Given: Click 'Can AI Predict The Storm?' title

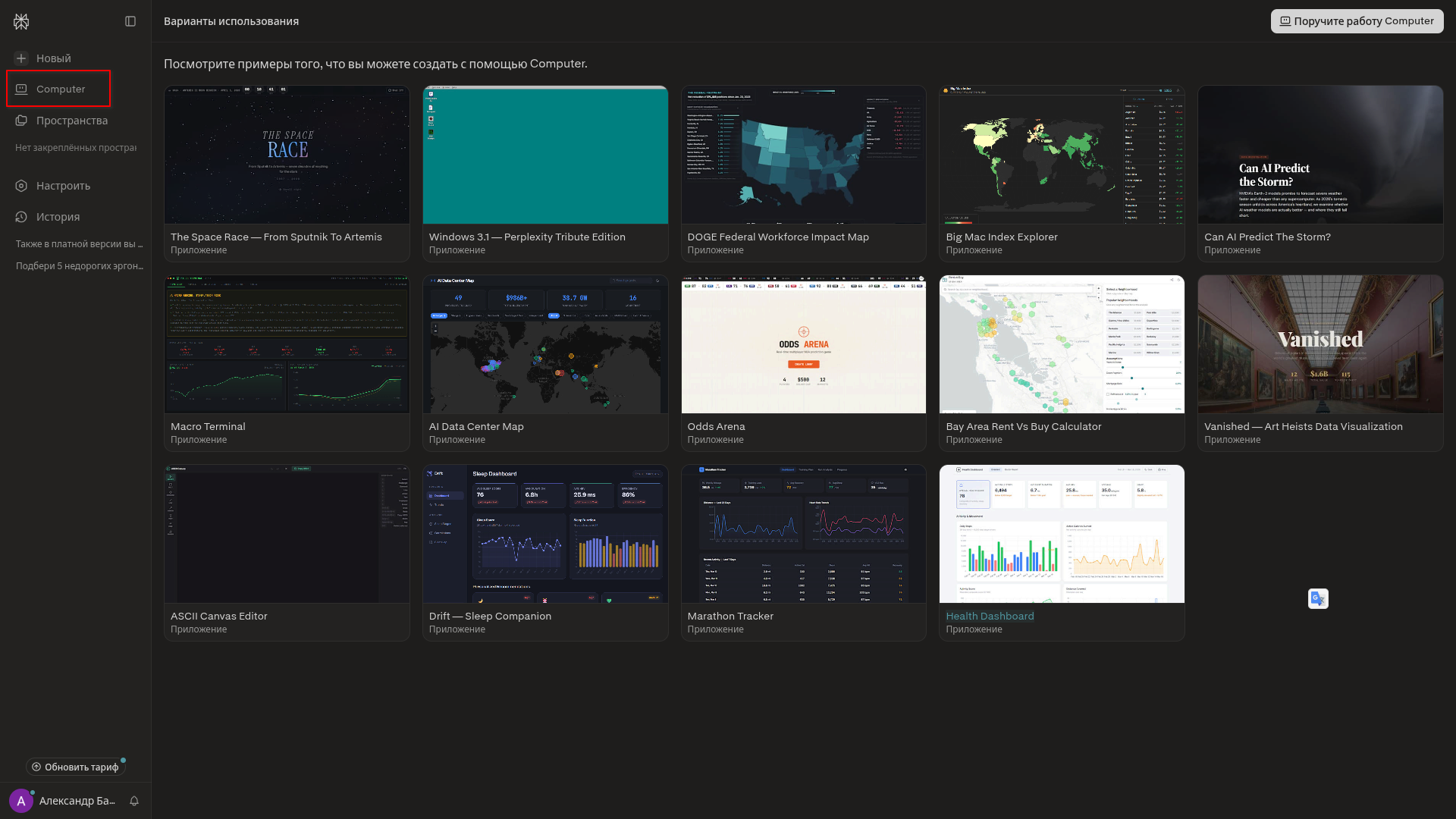Looking at the screenshot, I should (x=1267, y=237).
